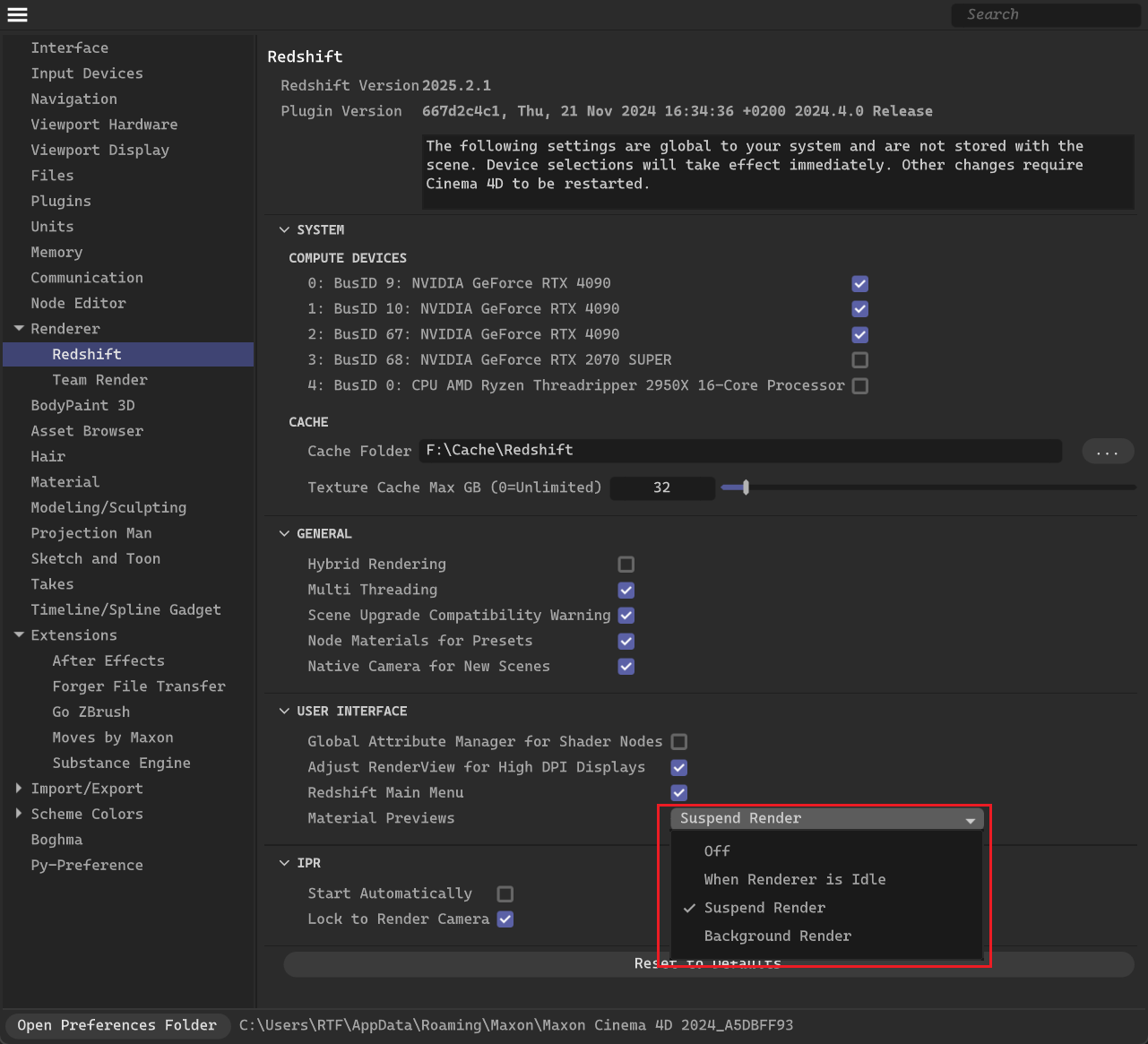Open Memory preferences

click(56, 253)
